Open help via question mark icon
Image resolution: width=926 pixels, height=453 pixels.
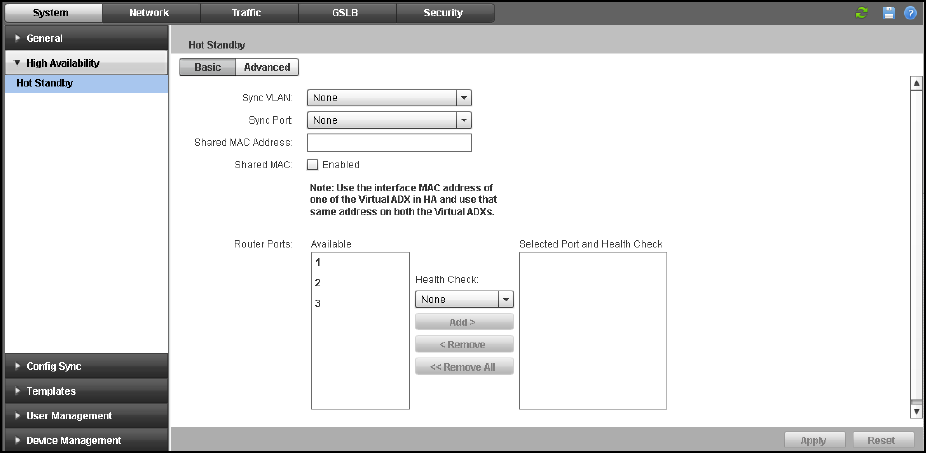(910, 13)
